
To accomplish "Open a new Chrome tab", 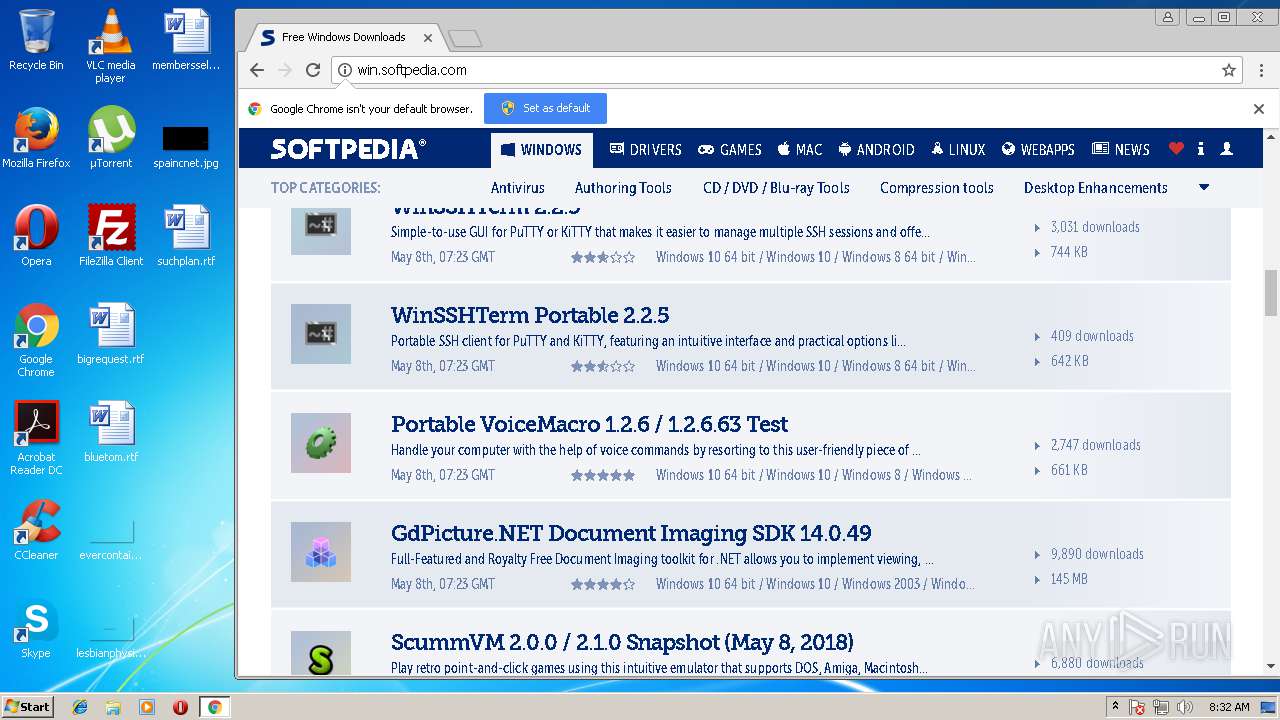I will [465, 39].
